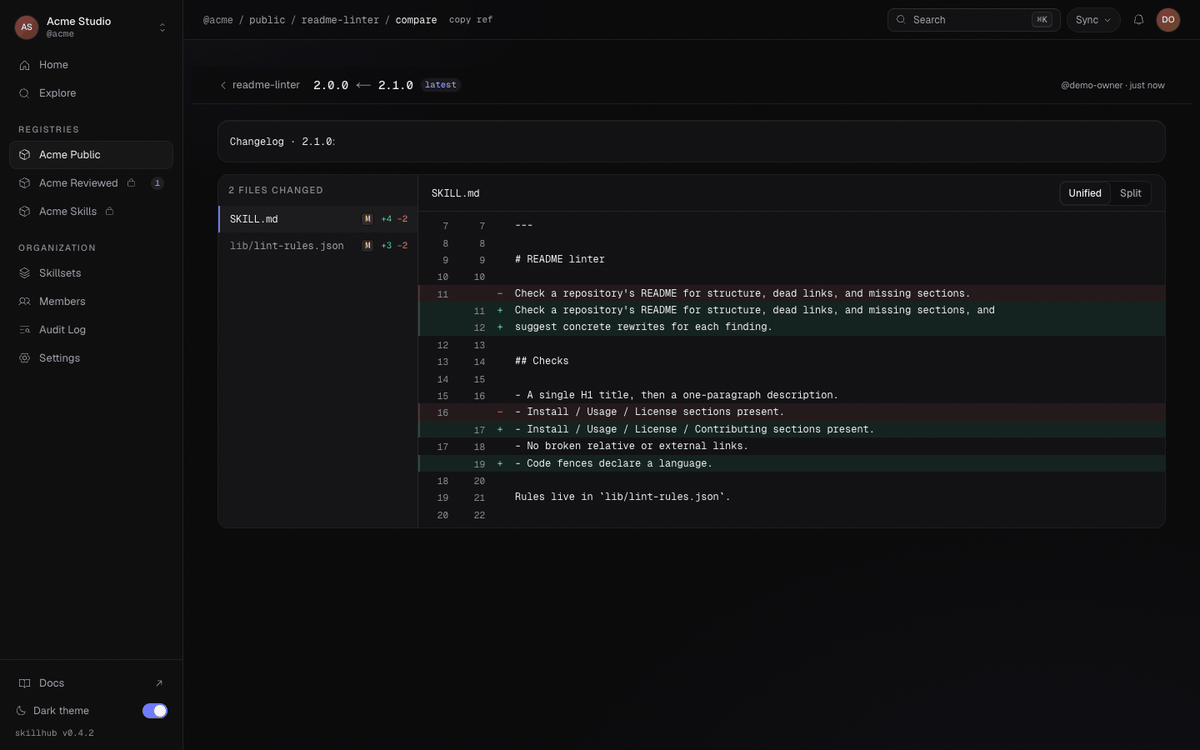Click the Skillsets layers icon
Viewport: 1200px width, 750px height.
click(x=24, y=273)
